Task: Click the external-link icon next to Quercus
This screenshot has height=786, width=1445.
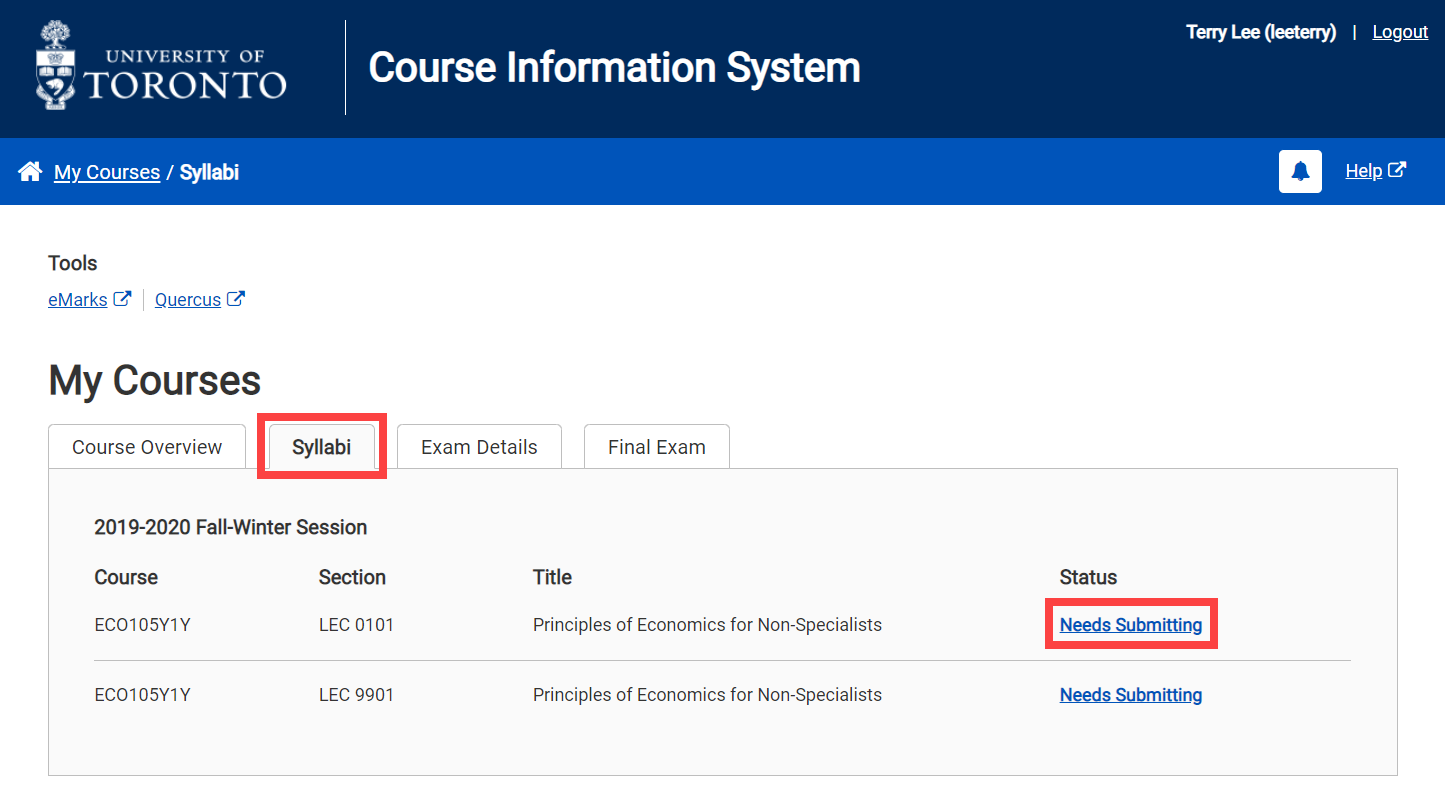Action: (x=236, y=299)
